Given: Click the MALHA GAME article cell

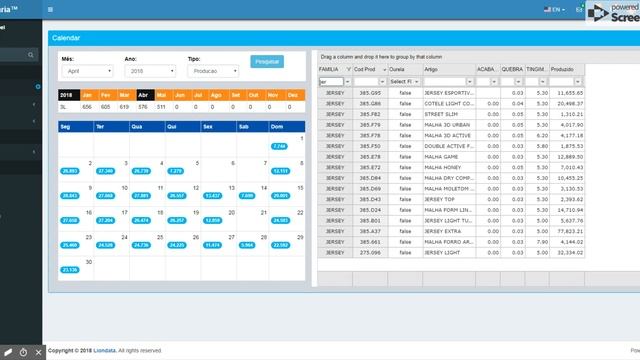Looking at the screenshot, I should tap(449, 157).
